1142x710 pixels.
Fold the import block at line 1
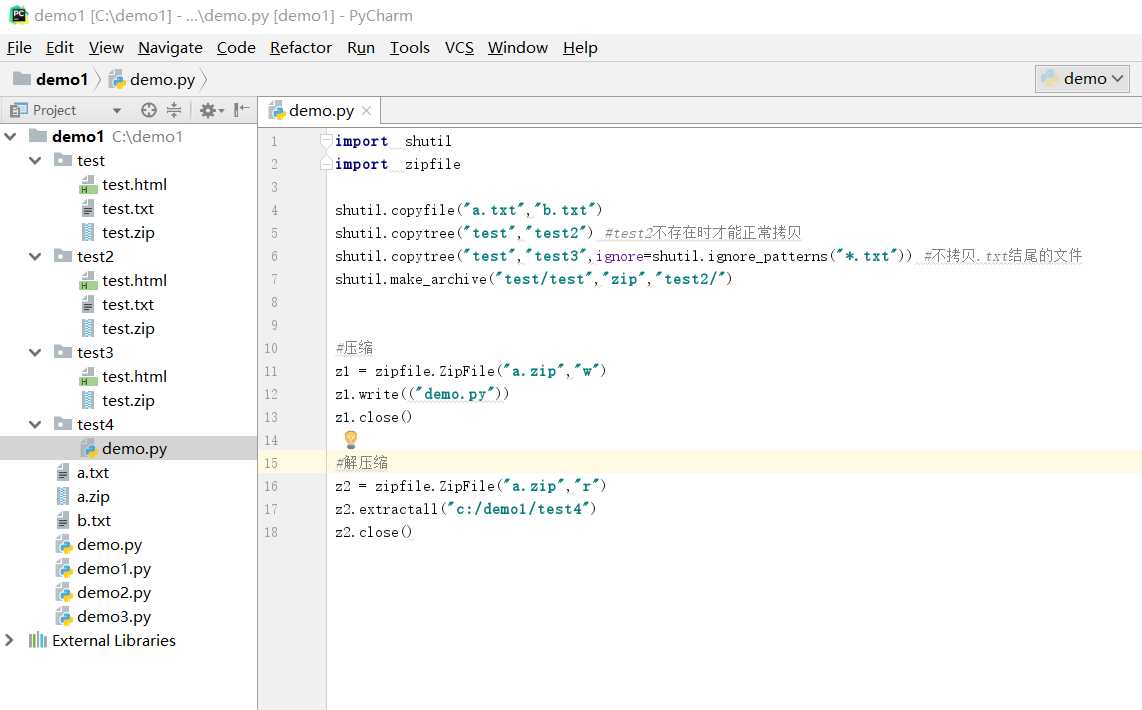[326, 141]
